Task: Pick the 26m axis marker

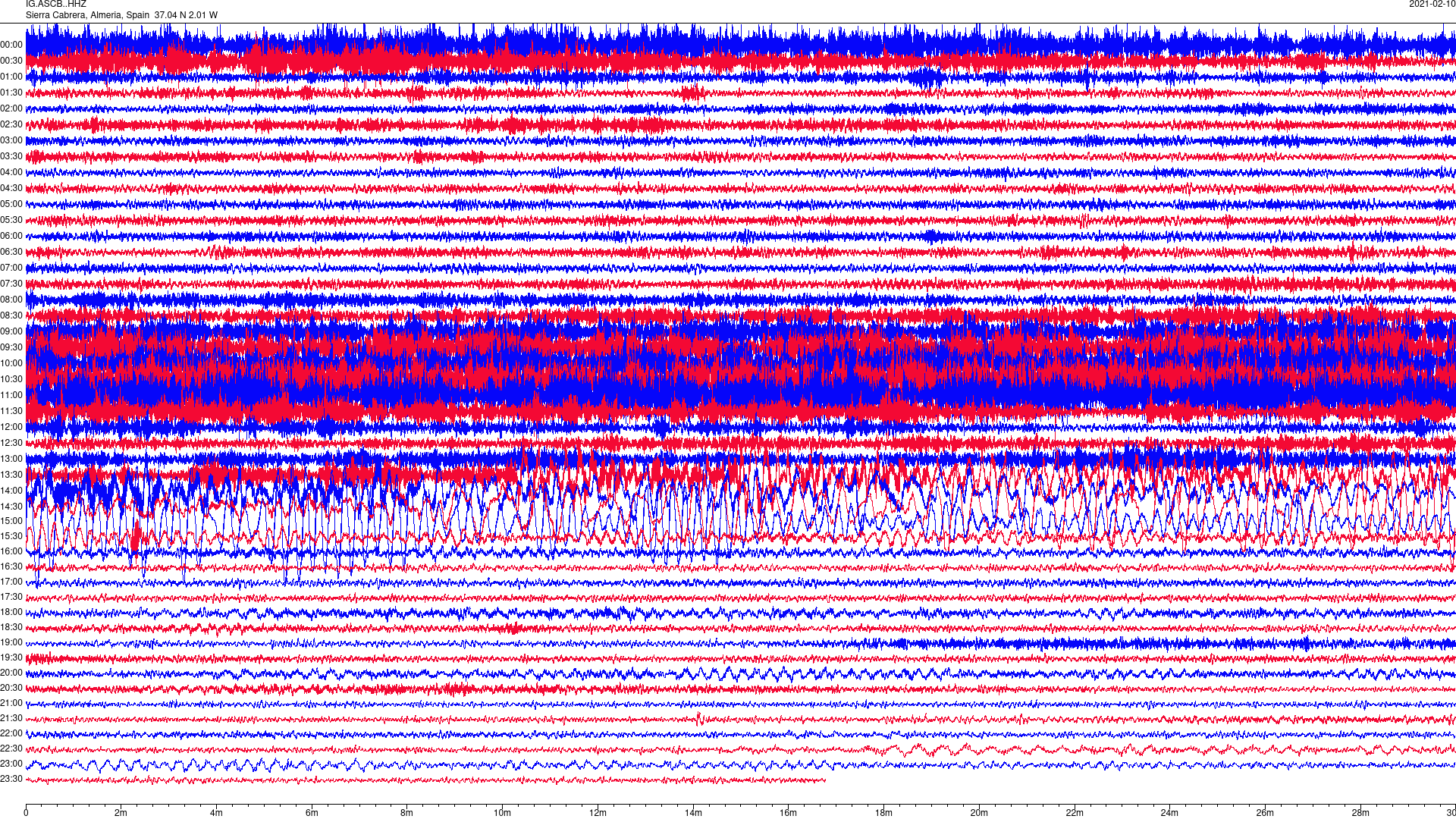Action: click(1265, 813)
